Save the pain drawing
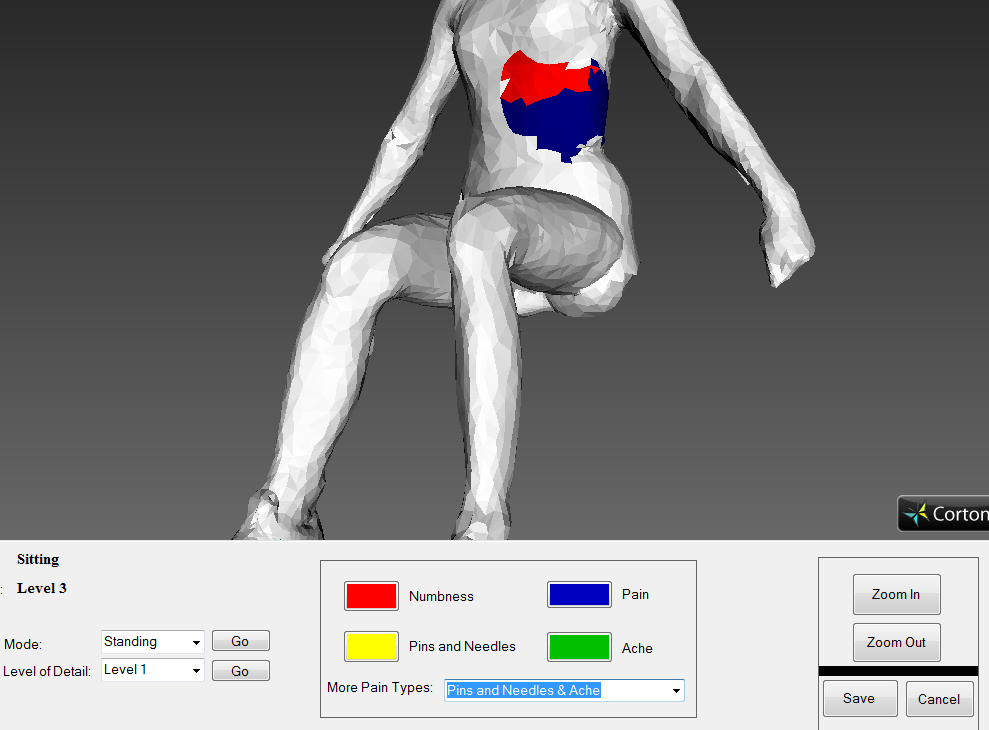Image resolution: width=989 pixels, height=730 pixels. point(858,699)
